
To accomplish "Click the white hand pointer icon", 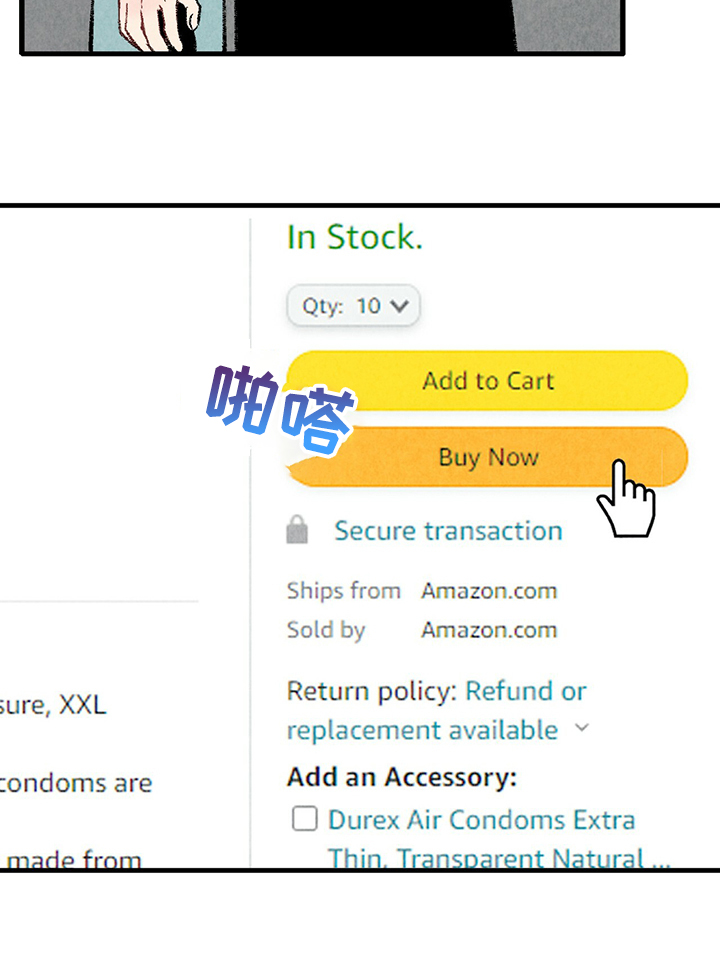I will (626, 500).
